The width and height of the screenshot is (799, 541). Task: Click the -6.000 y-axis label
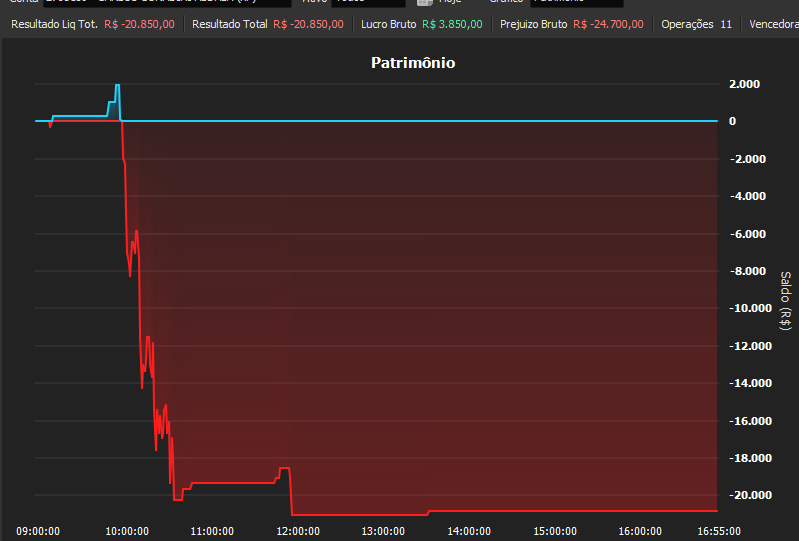point(748,234)
